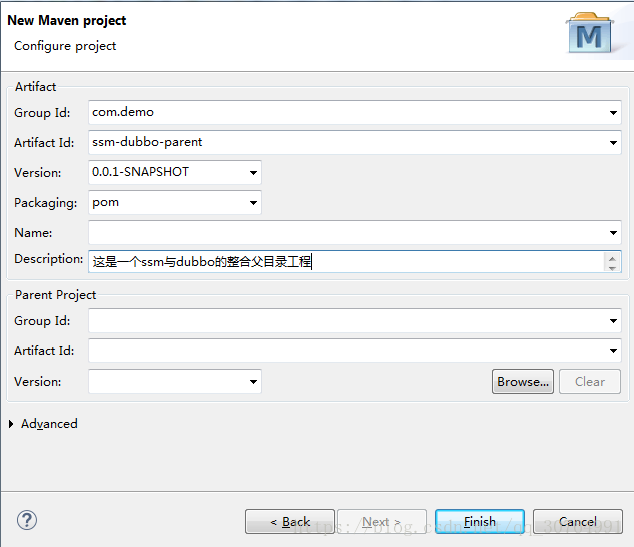Click the Cancel button

(578, 522)
